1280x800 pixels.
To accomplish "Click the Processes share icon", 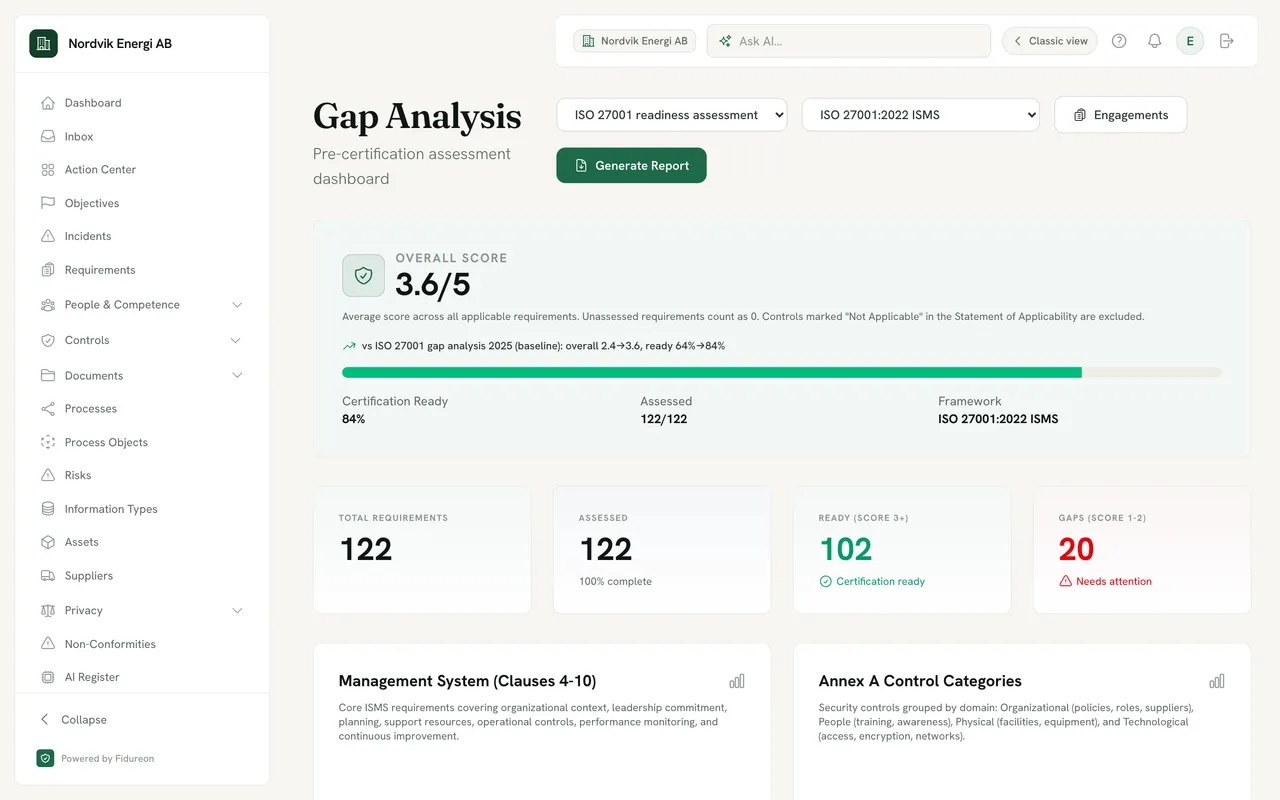I will (48, 409).
